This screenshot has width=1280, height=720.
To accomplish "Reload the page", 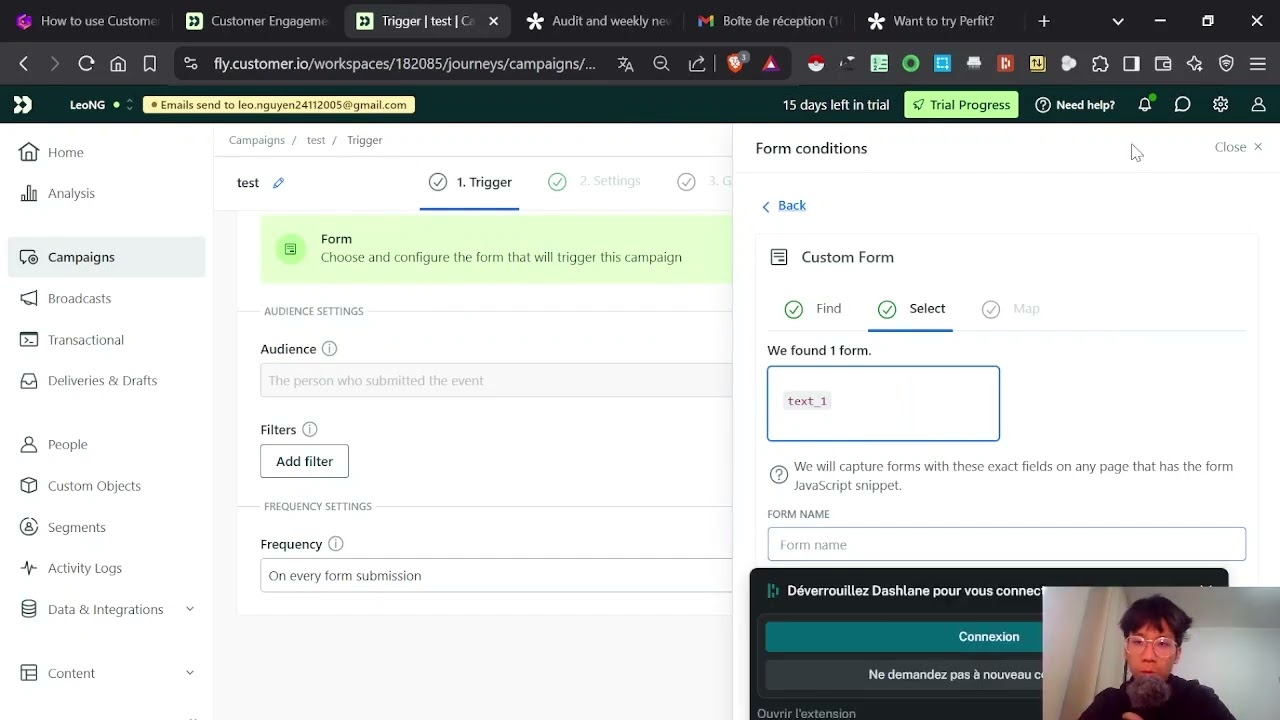I will 86,64.
